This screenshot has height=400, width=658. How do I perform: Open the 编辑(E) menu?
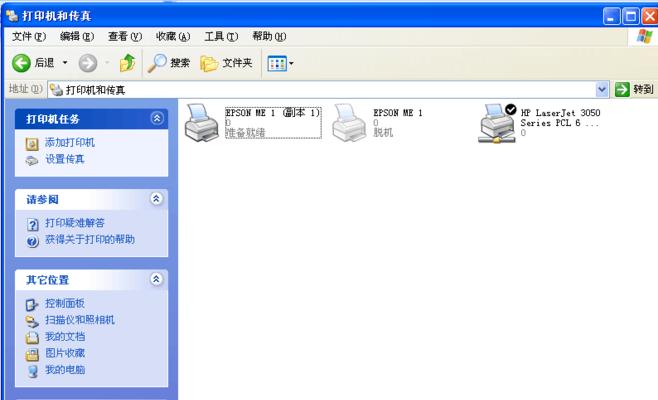coord(77,37)
